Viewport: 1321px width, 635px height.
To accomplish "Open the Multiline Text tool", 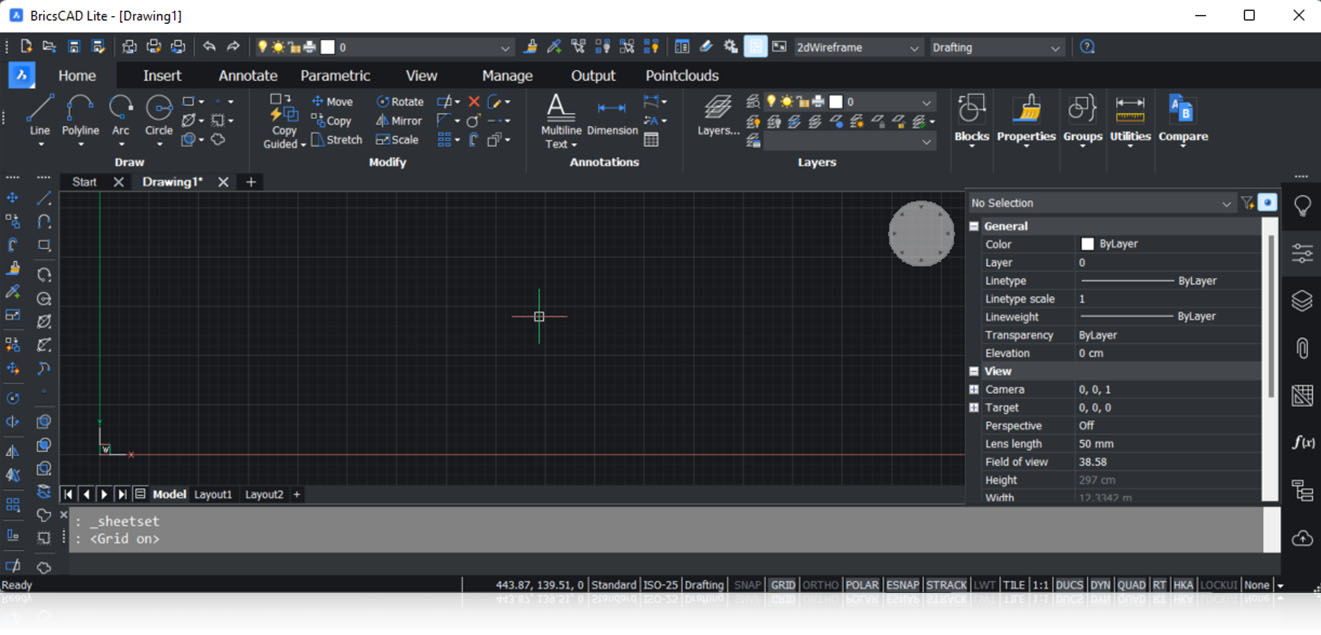I will pos(561,122).
